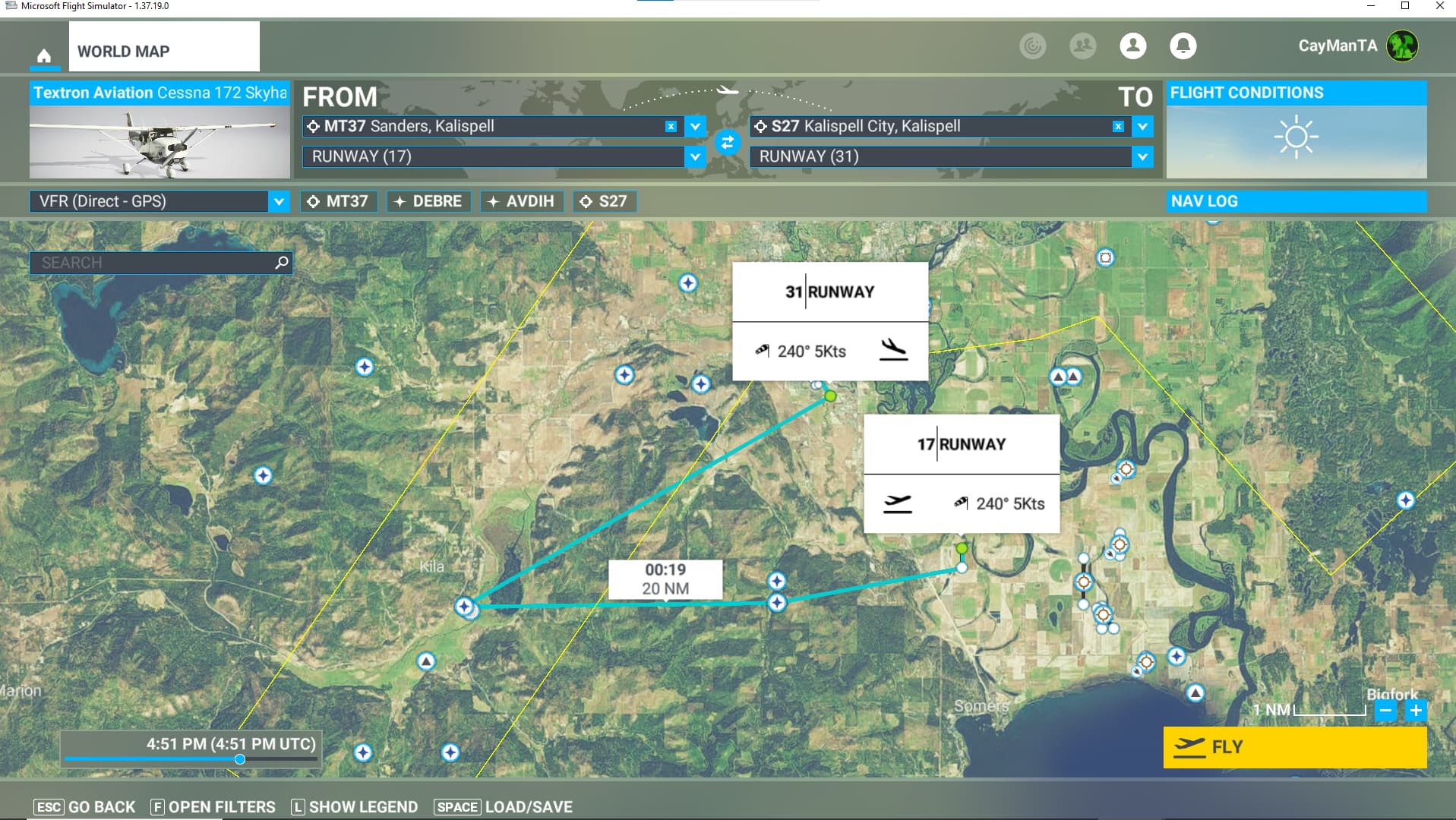Click the 17 RUNWAY departure label
Viewport: 1456px width, 820px height.
(x=962, y=444)
